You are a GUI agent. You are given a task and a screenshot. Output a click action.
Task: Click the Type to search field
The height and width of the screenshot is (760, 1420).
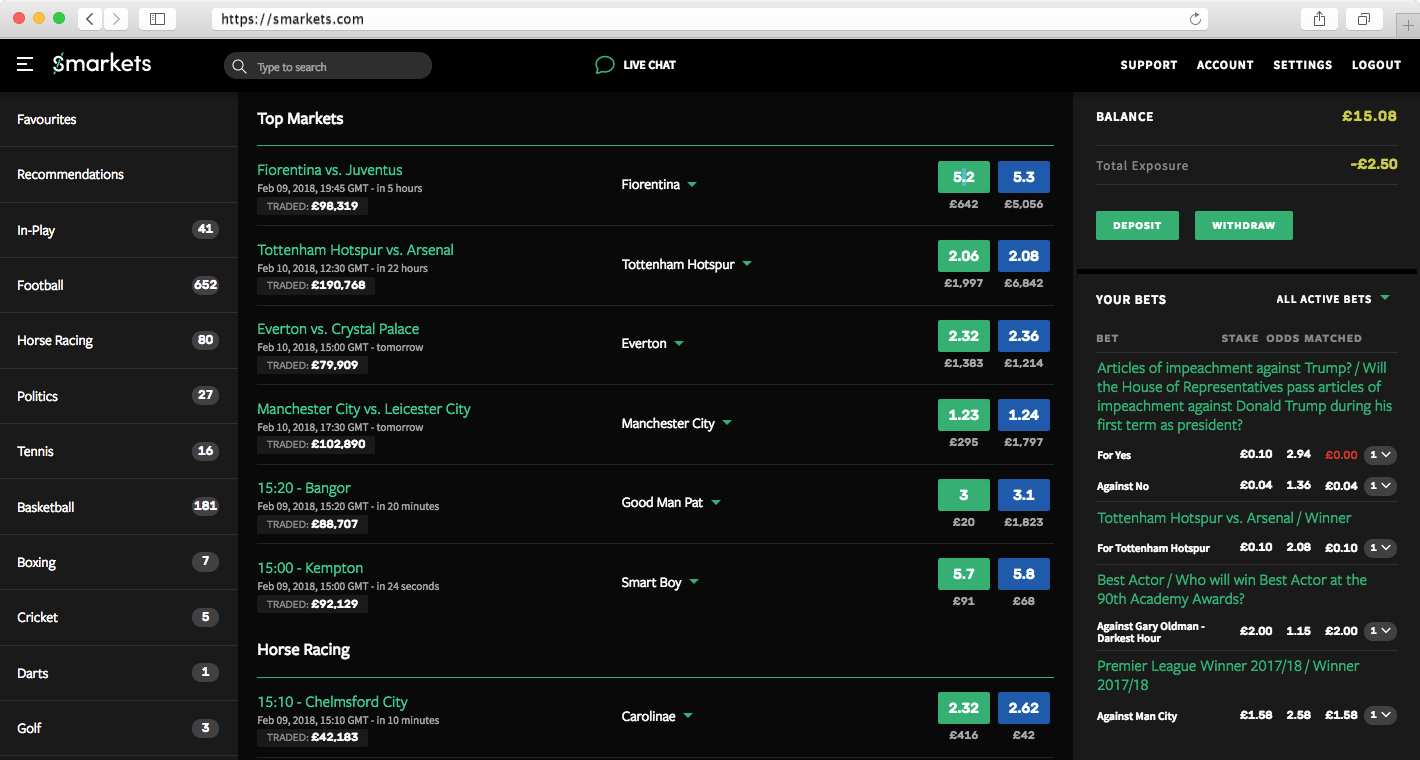(328, 66)
